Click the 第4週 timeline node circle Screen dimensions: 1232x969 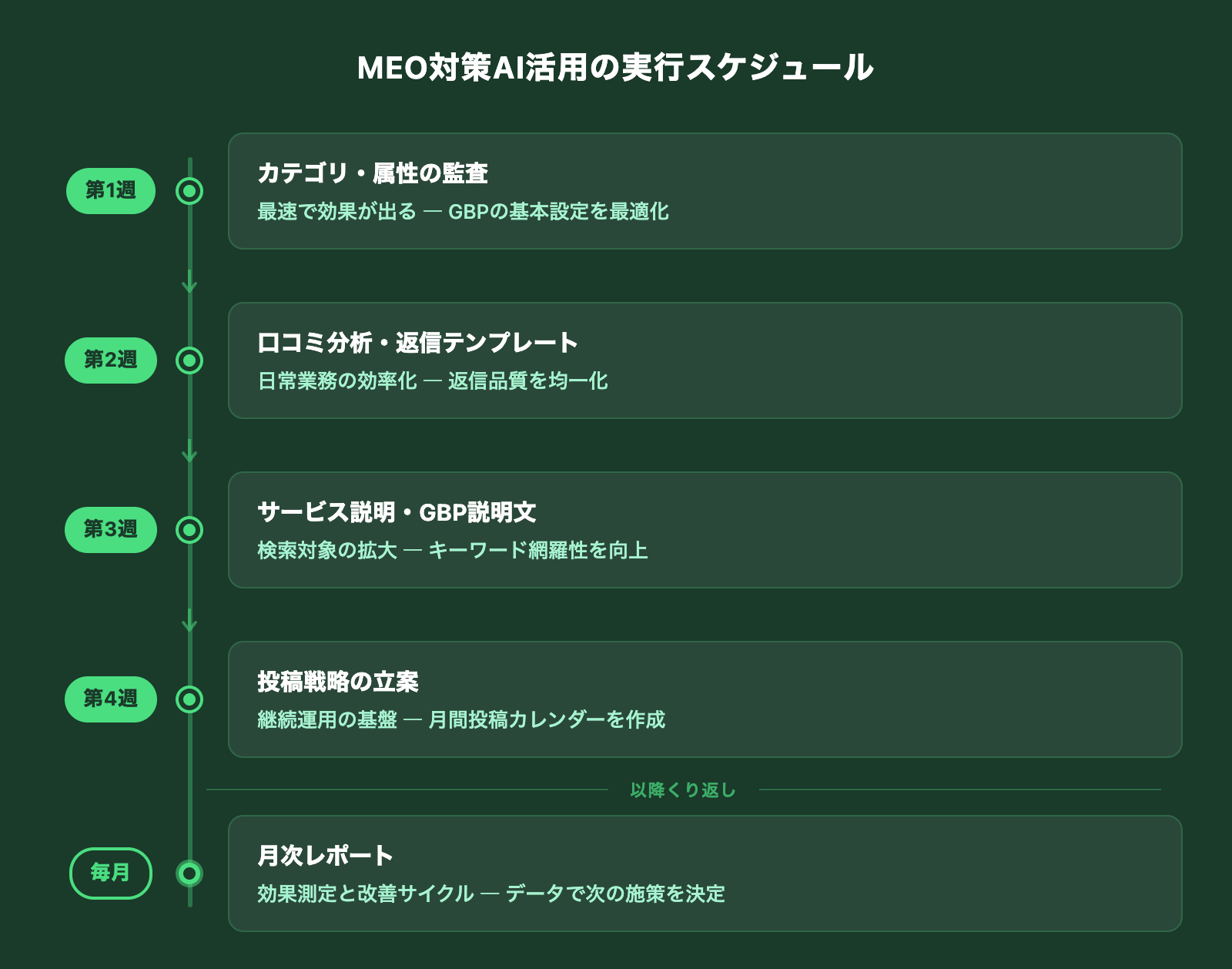click(189, 699)
